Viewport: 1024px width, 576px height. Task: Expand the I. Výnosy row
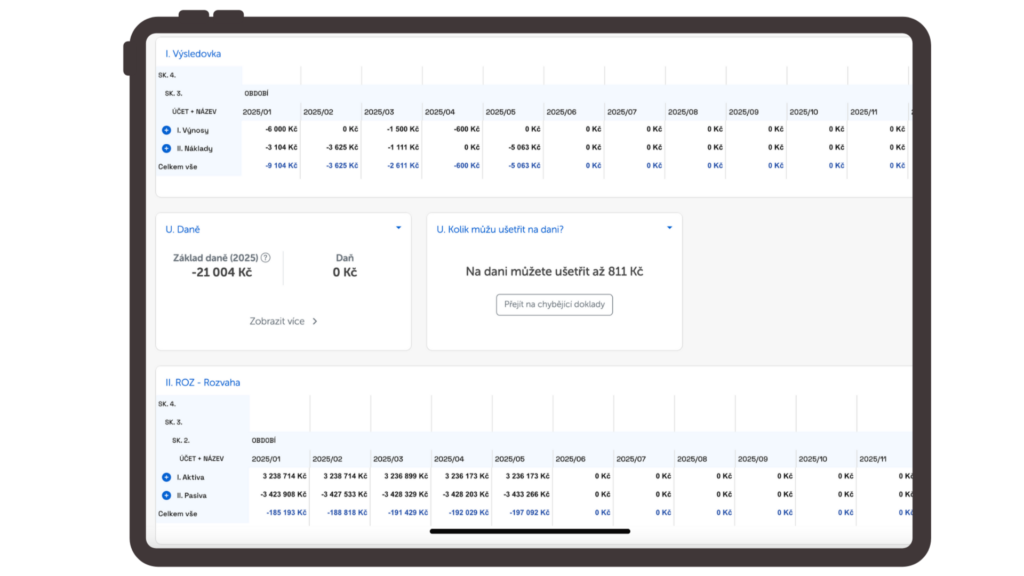tap(167, 130)
